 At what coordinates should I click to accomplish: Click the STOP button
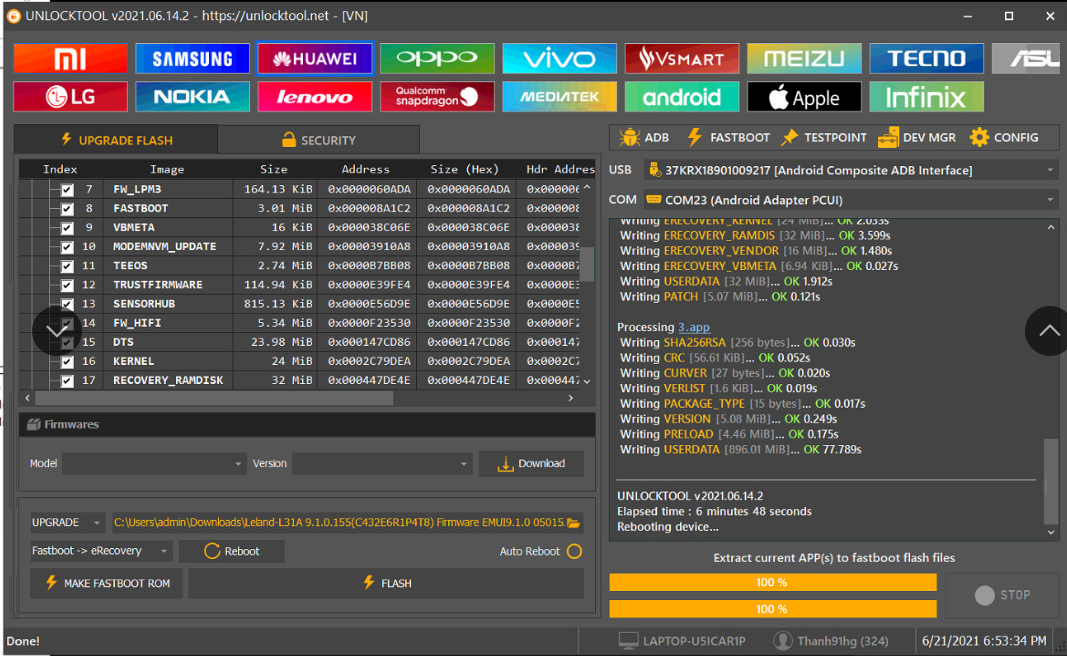click(1002, 595)
